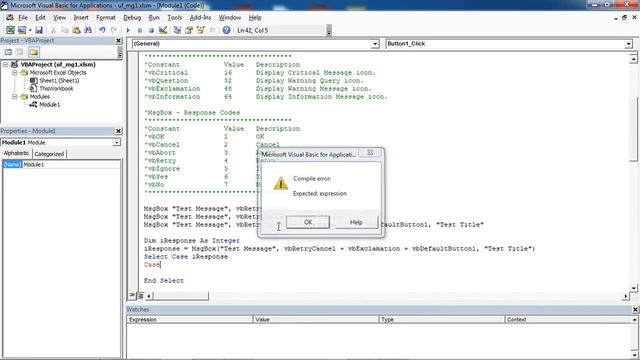Open the Edit menu
This screenshot has height=360, width=640.
pos(40,18)
